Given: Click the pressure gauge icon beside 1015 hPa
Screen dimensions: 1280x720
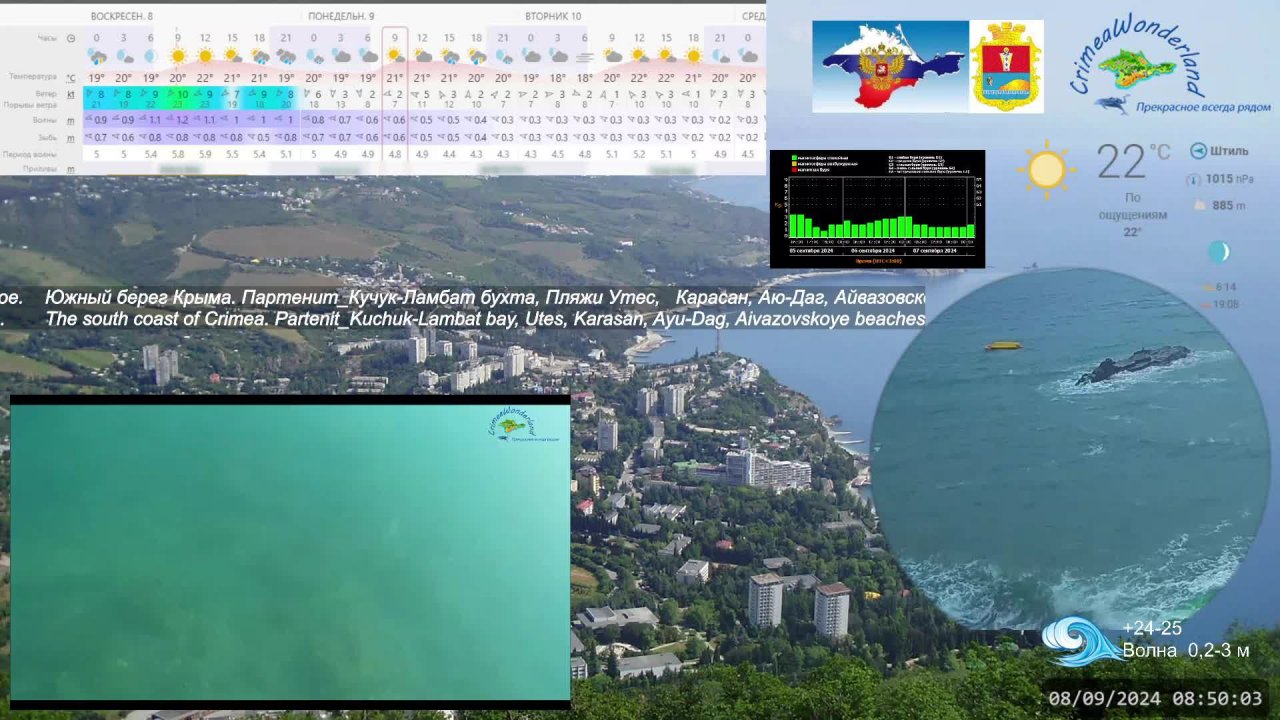Looking at the screenshot, I should (x=1193, y=179).
